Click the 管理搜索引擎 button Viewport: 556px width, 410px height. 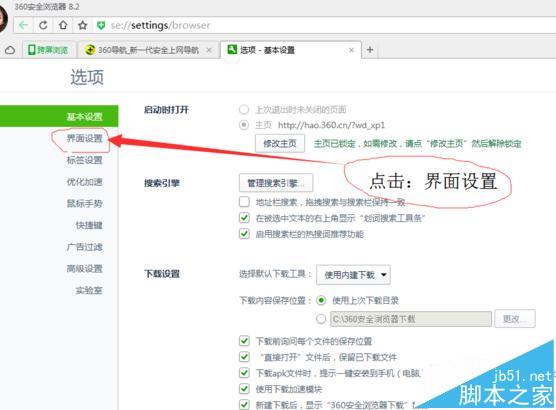tap(276, 183)
